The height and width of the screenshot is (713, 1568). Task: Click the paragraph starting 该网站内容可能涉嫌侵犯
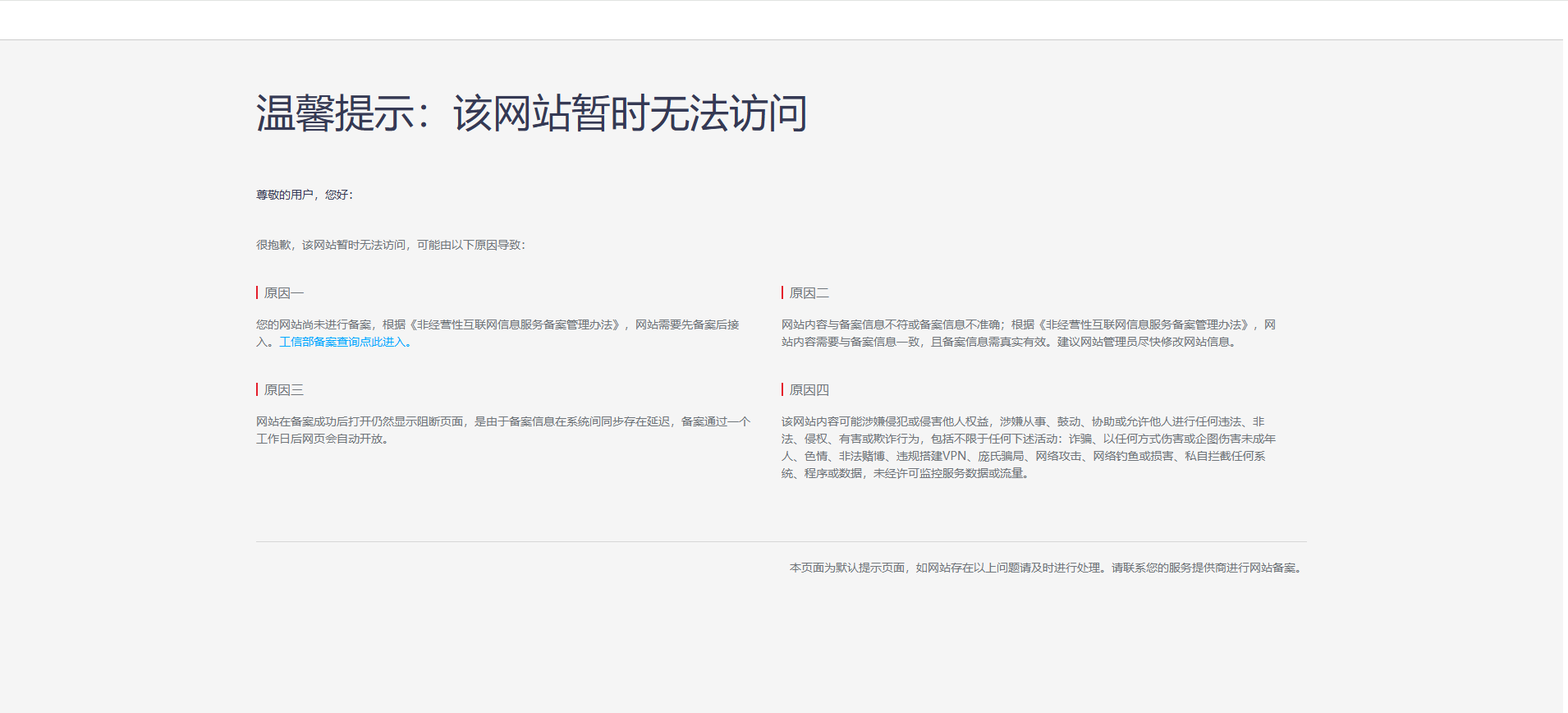1029,447
